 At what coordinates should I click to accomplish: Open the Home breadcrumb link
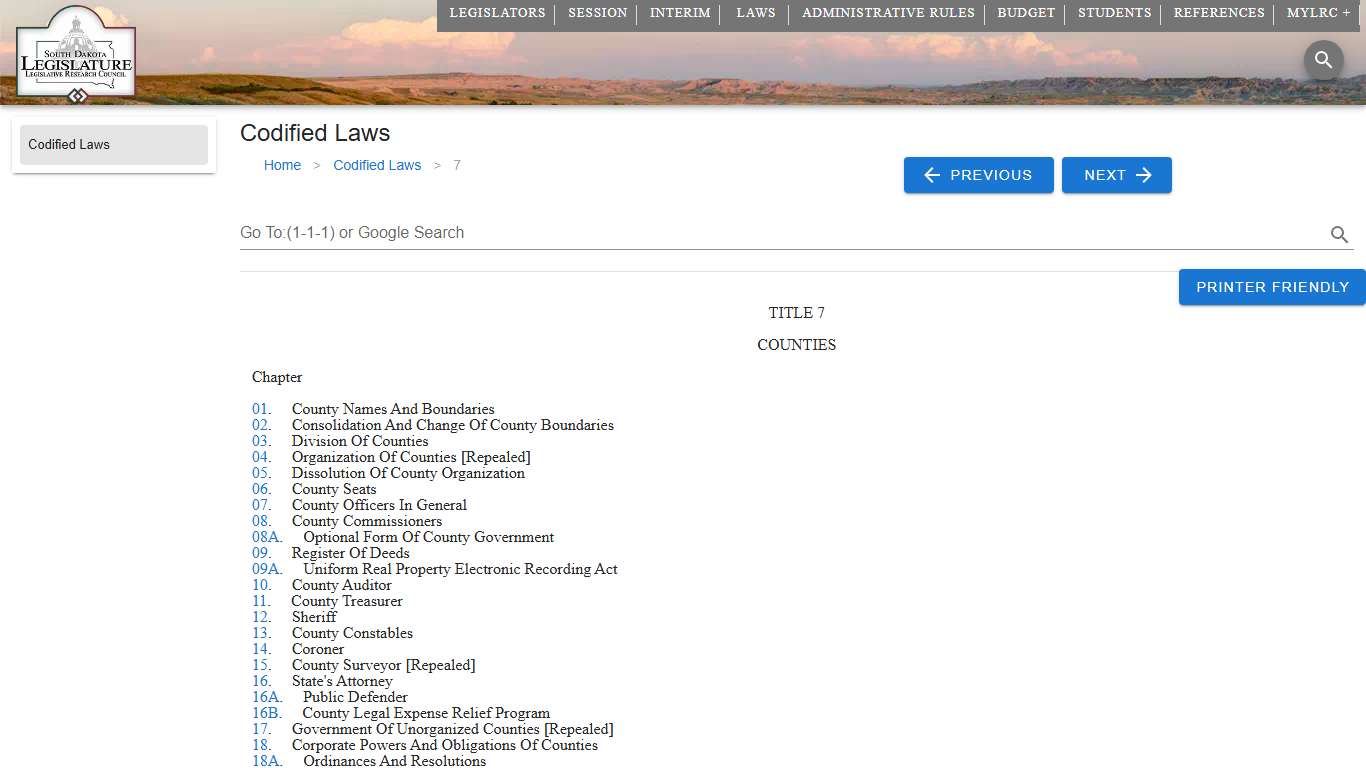[282, 165]
